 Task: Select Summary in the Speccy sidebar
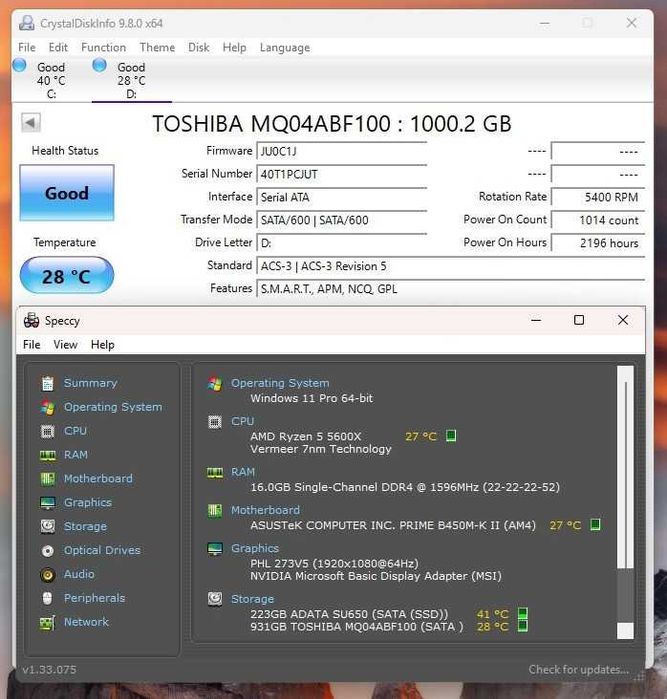[91, 383]
